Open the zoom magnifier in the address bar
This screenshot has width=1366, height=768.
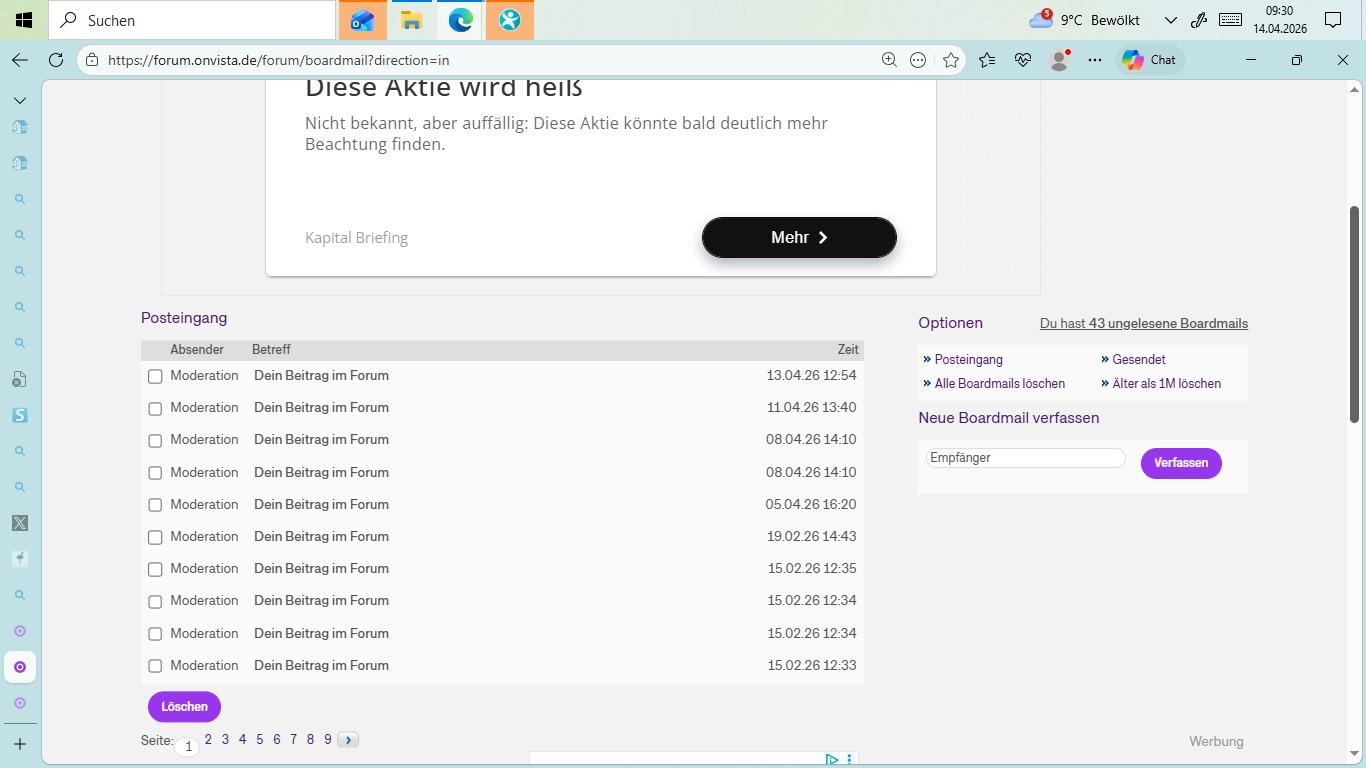click(889, 60)
